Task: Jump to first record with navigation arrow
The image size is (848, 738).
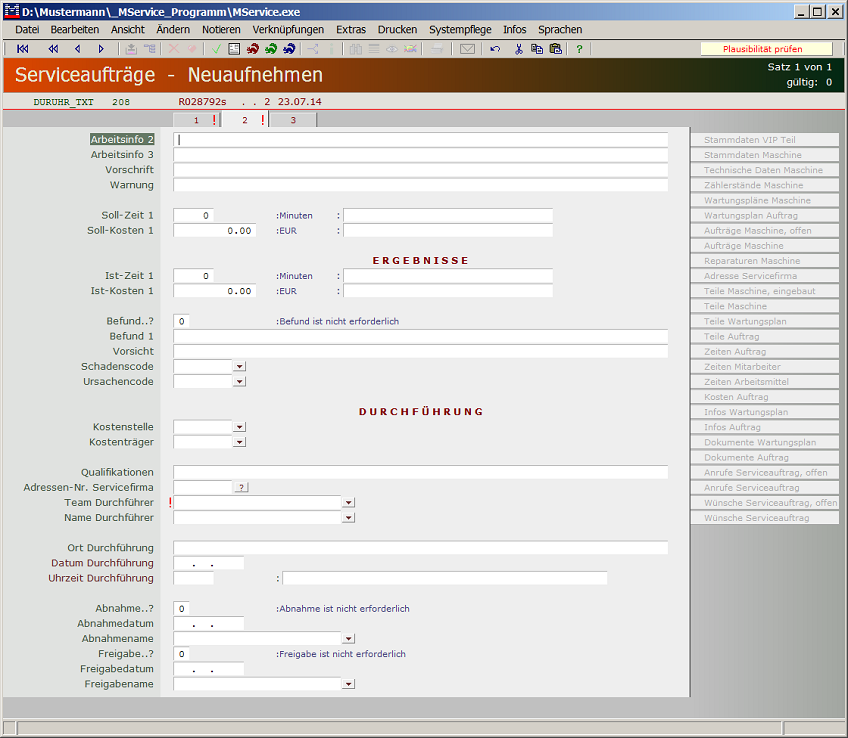Action: tap(23, 49)
